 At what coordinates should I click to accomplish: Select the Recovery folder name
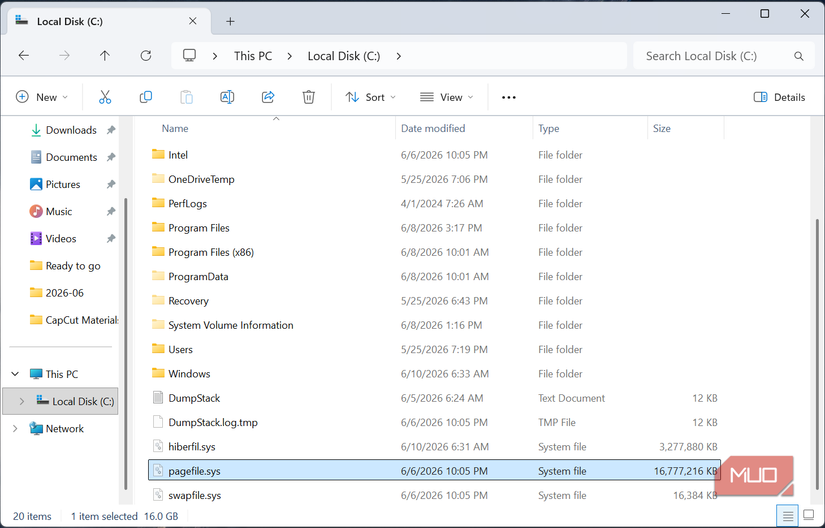pos(188,301)
